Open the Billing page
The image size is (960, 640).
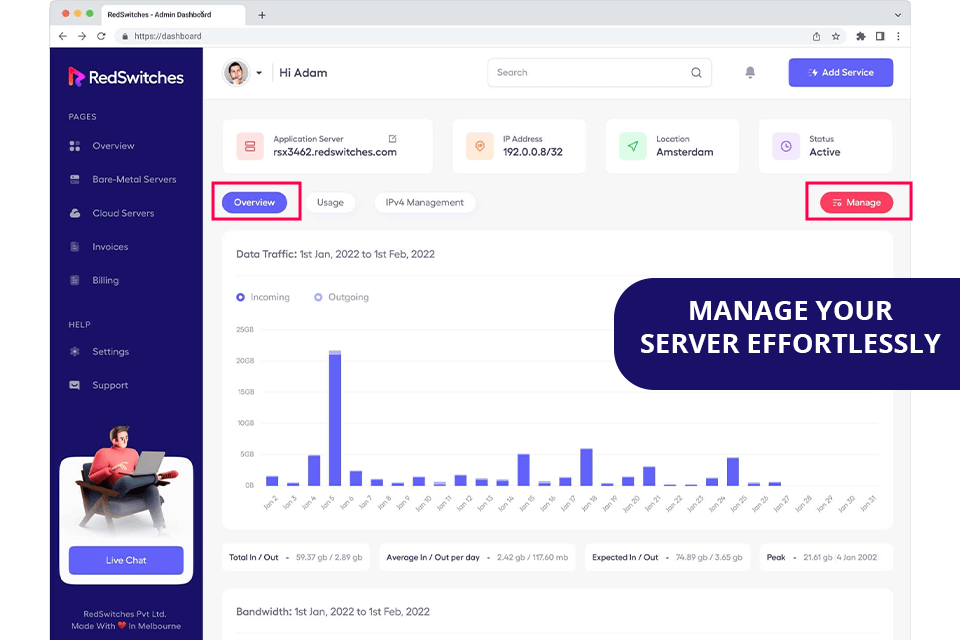click(105, 280)
